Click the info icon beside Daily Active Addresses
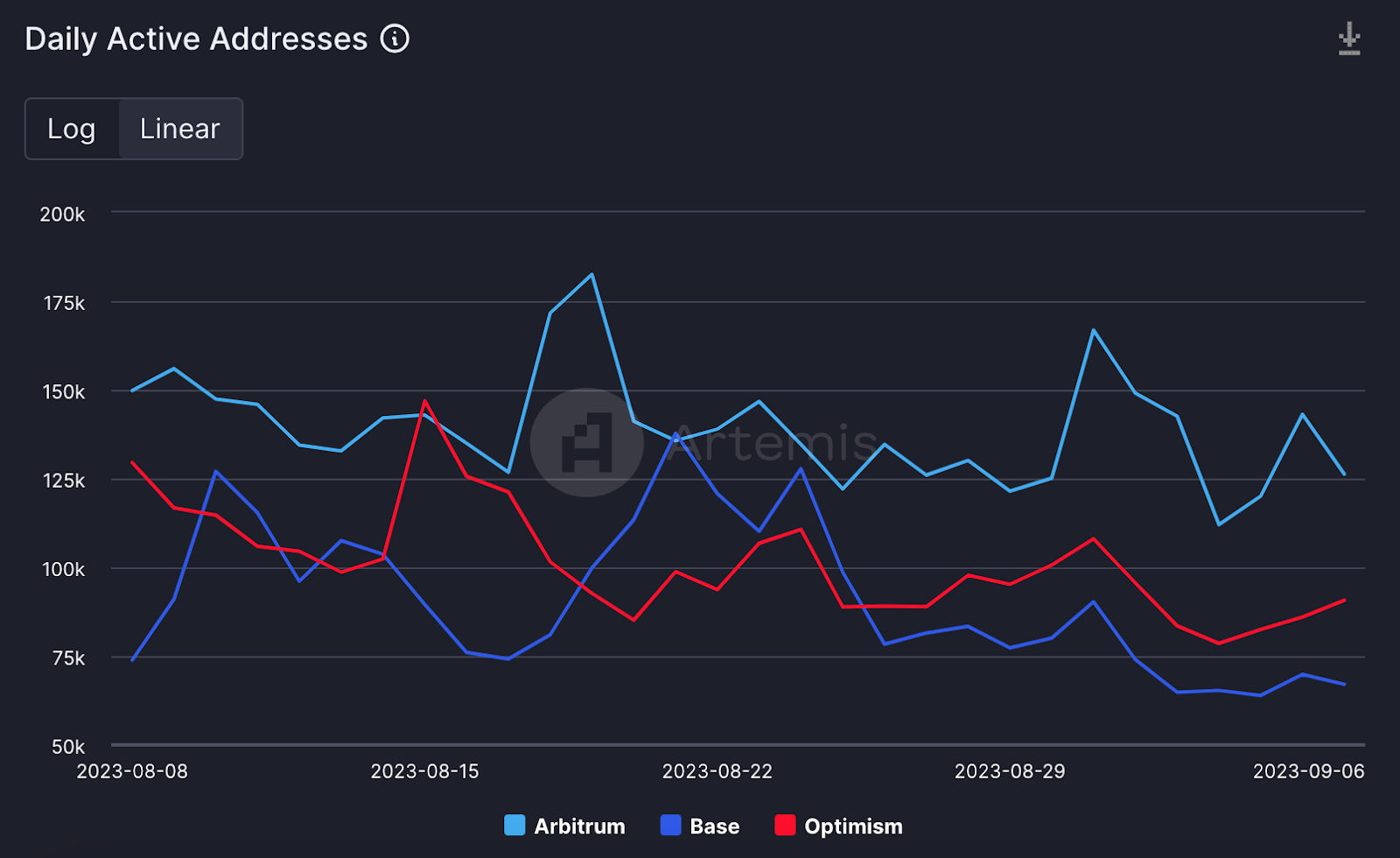The width and height of the screenshot is (1400, 858). click(x=395, y=39)
